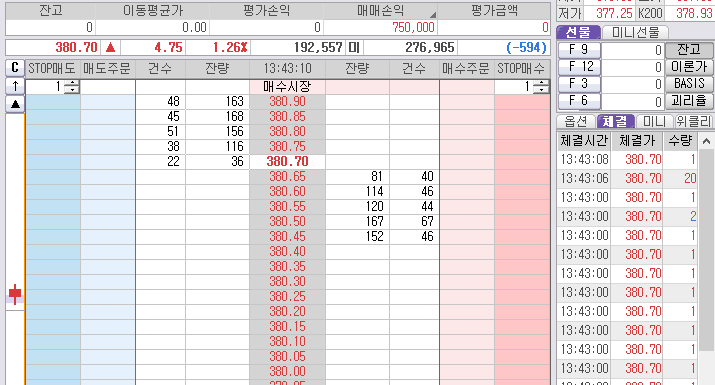This screenshot has height=385, width=715.
Task: Click the 매매손익 header sort triangle
Action: click(432, 15)
